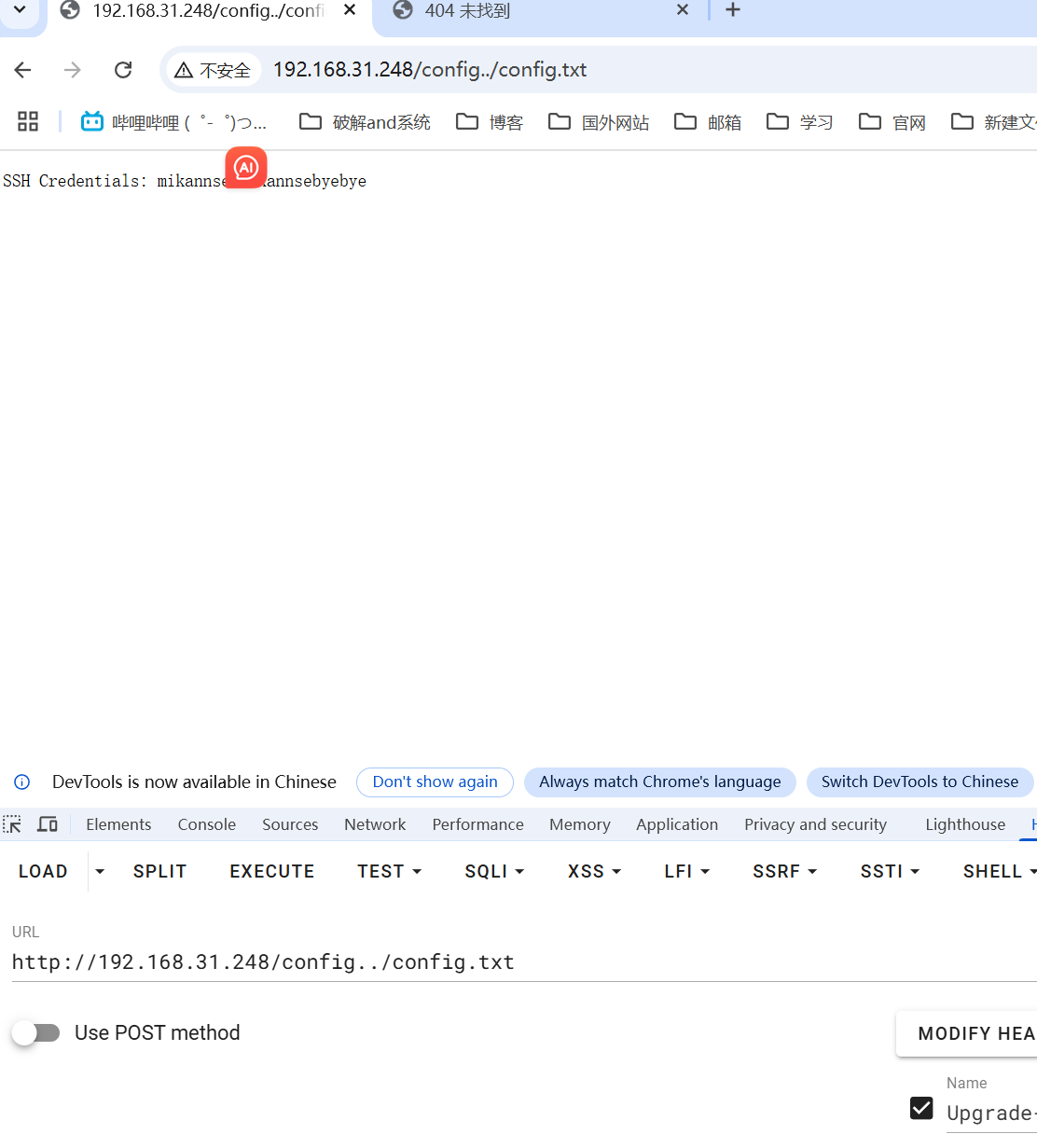Enable the Use POST method toggle
1037x1148 pixels.
[x=36, y=1032]
